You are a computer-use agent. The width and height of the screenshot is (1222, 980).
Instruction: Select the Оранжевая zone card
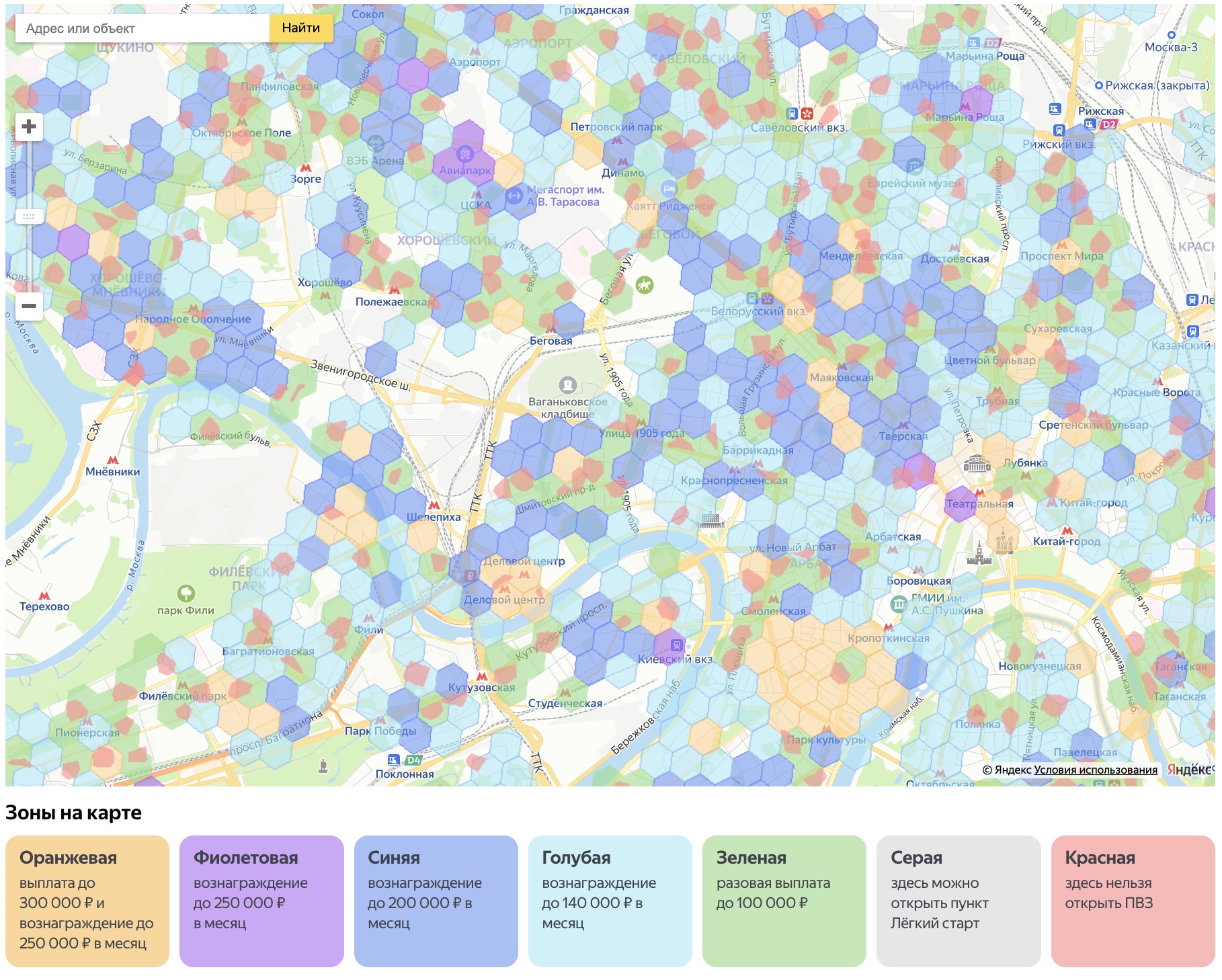click(x=87, y=901)
